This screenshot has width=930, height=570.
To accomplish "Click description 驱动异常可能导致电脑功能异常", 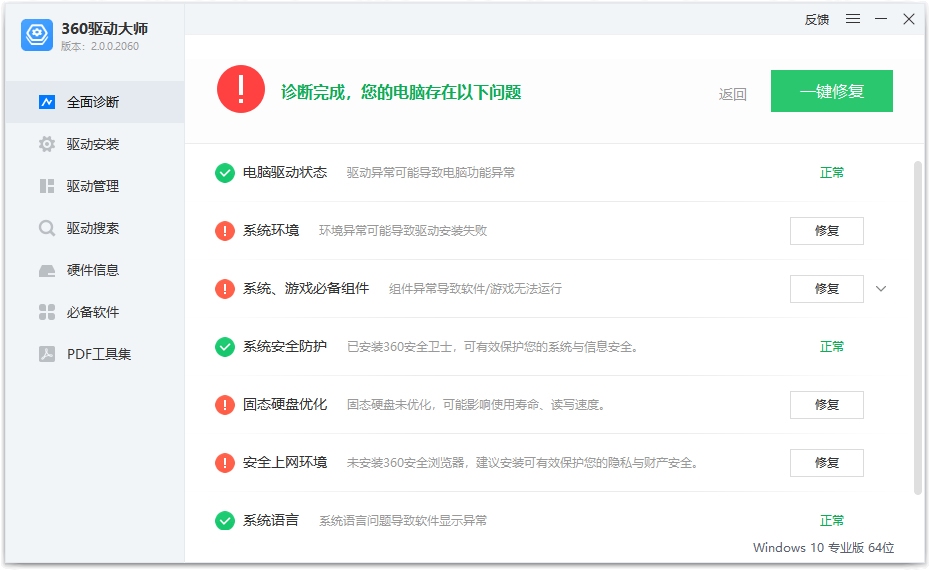I will coord(431,173).
